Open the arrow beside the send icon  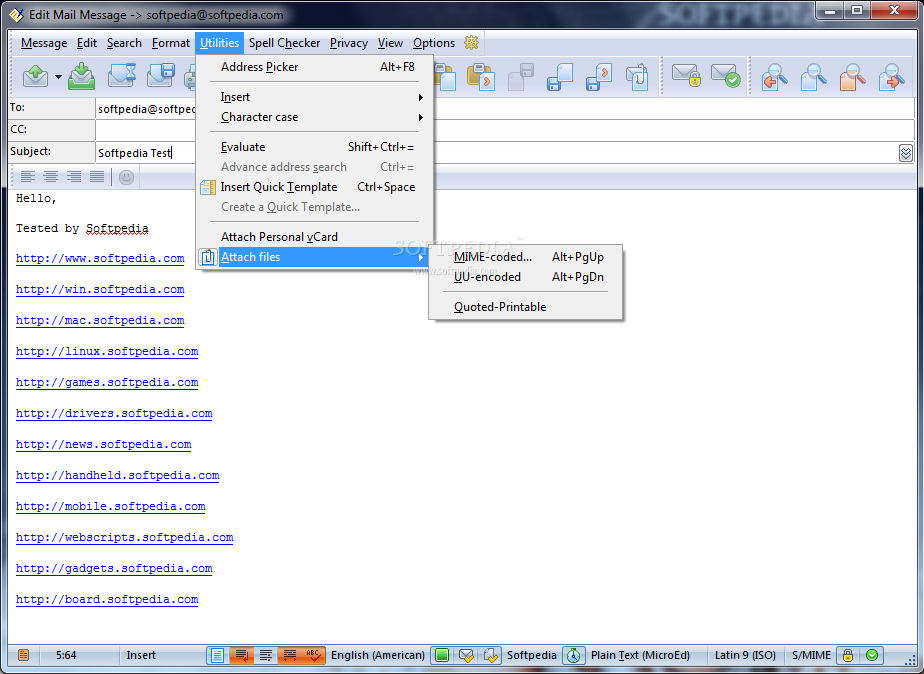coord(58,77)
